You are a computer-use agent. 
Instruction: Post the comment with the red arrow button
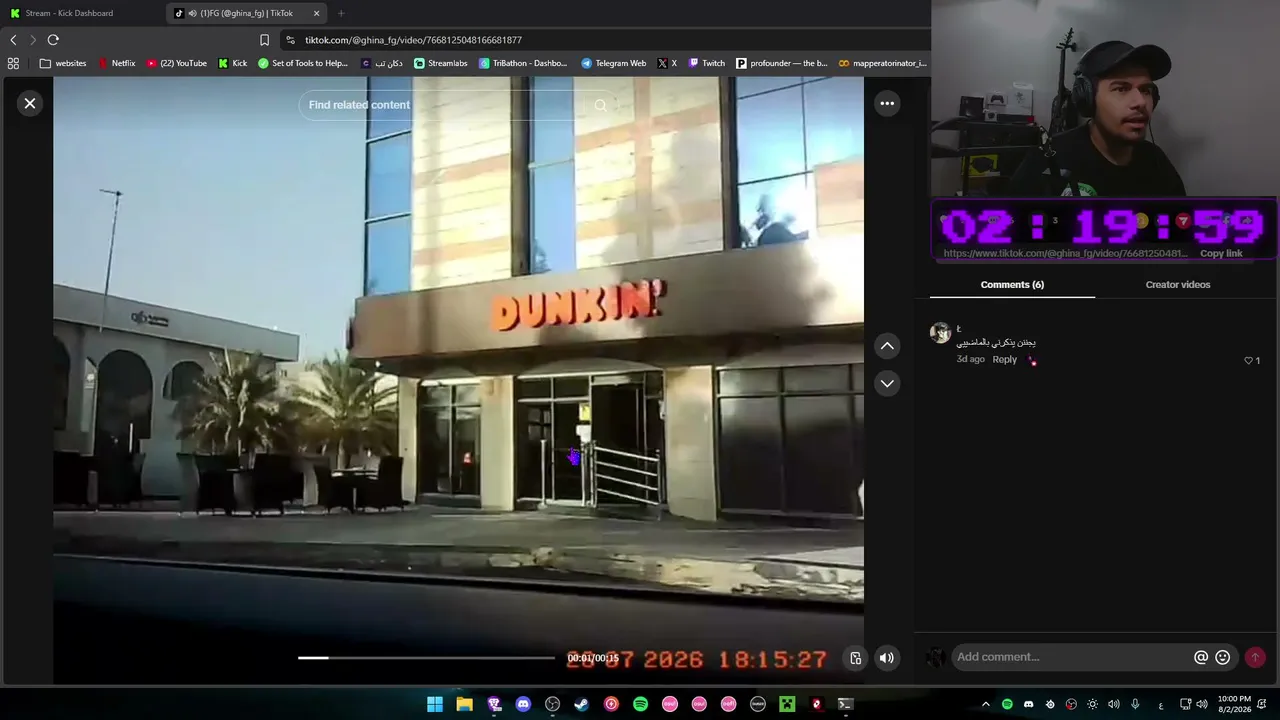coord(1255,657)
